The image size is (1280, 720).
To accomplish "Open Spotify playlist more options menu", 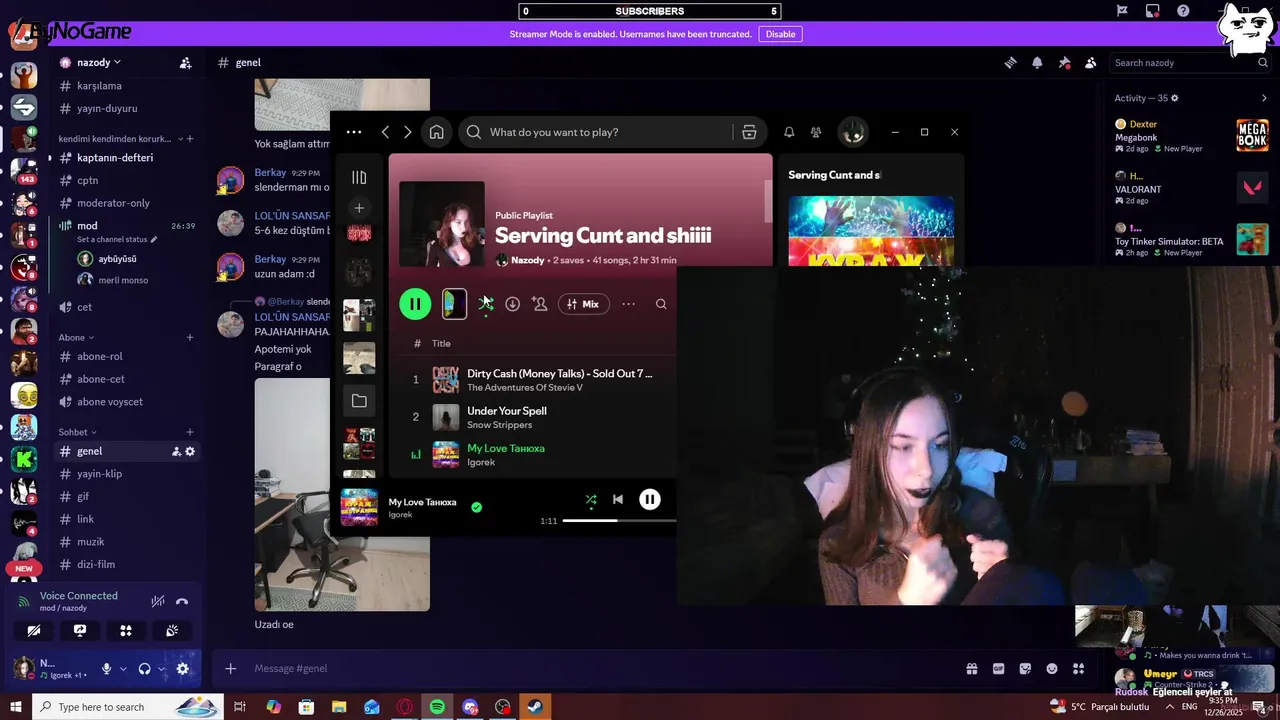I will (628, 304).
